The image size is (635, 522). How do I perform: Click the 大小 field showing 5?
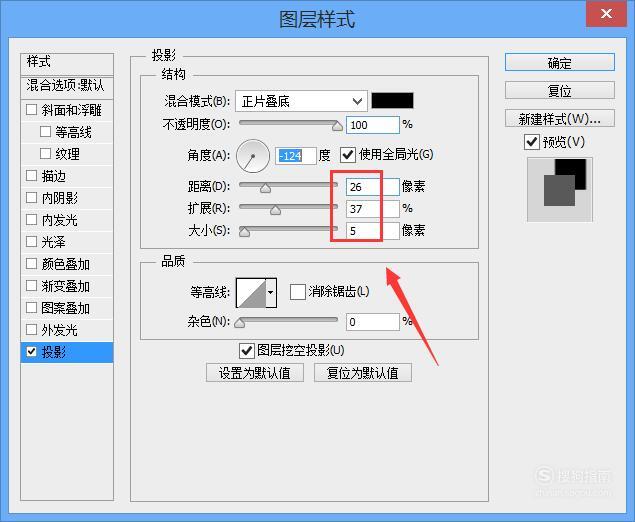[373, 231]
